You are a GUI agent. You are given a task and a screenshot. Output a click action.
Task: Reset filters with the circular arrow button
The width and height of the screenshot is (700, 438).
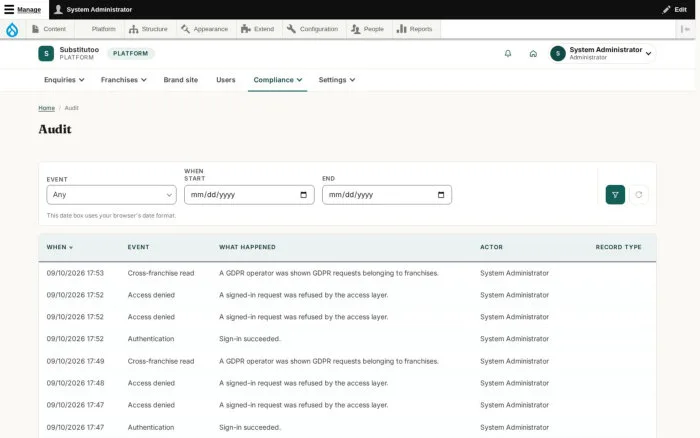[639, 195]
